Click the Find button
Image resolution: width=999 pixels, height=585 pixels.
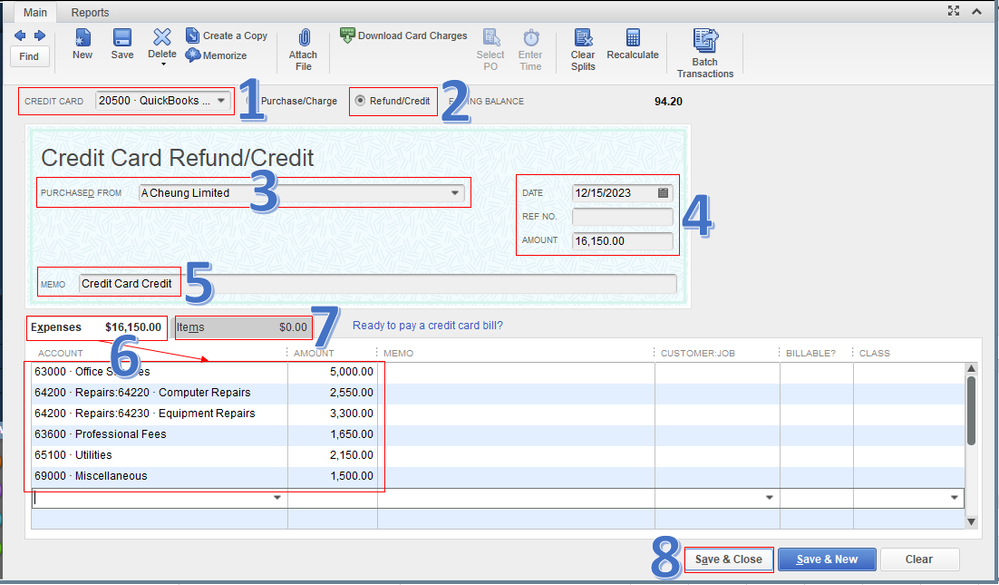tap(29, 56)
